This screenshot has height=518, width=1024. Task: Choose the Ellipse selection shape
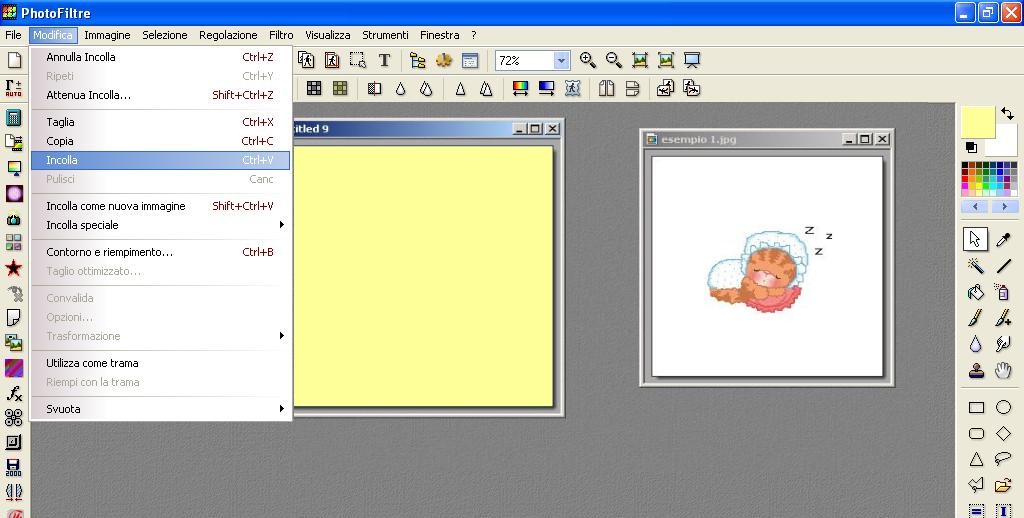pyautogui.click(x=1003, y=408)
